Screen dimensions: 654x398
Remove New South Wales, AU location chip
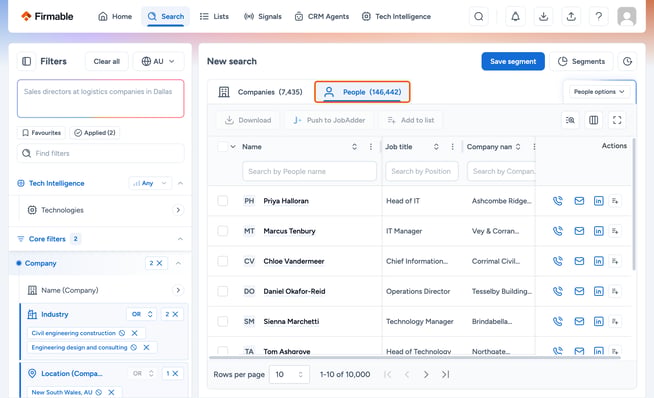[x=111, y=392]
